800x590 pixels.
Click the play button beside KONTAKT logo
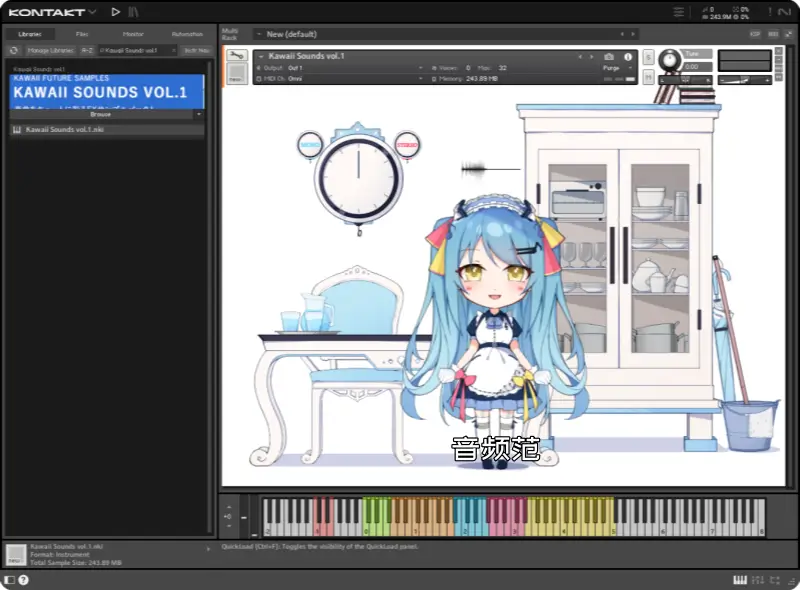pos(116,12)
